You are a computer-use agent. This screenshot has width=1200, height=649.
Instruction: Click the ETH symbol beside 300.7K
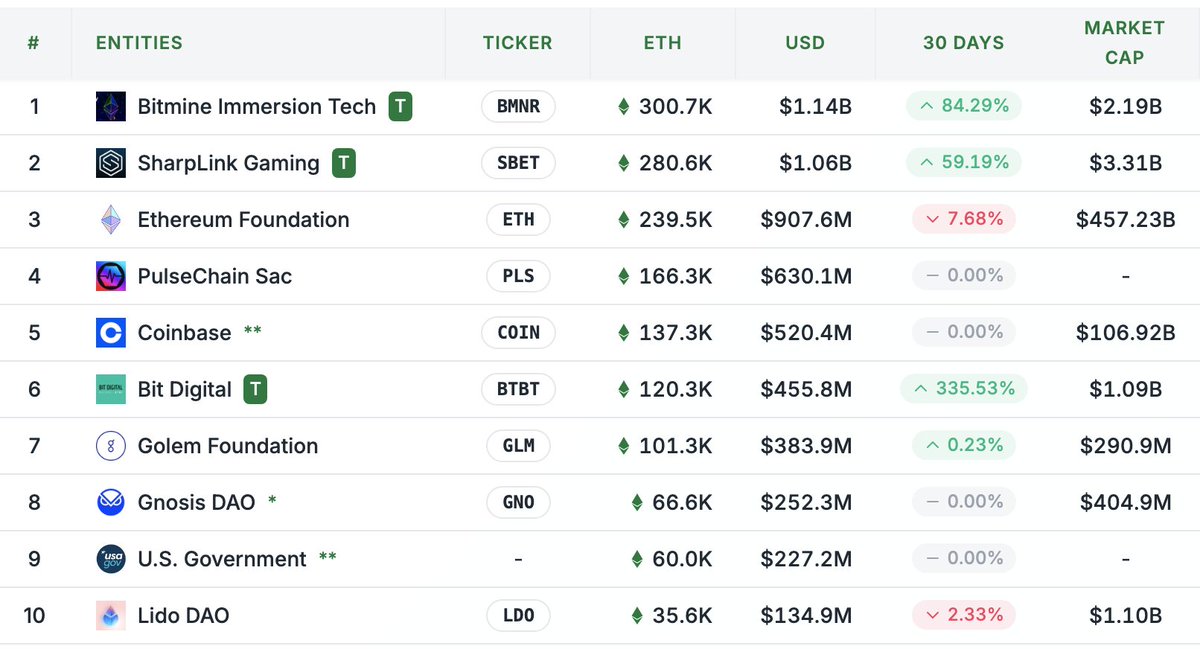point(624,107)
